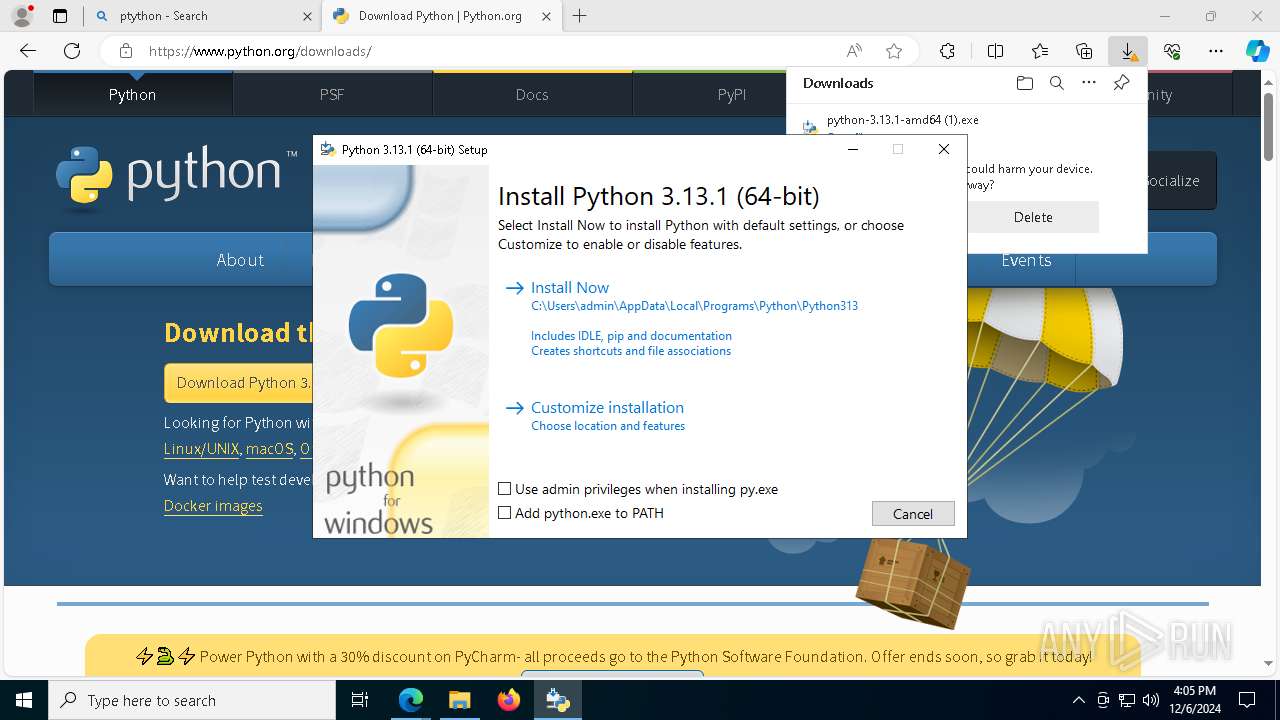Minimize the Python Setup window

853,149
